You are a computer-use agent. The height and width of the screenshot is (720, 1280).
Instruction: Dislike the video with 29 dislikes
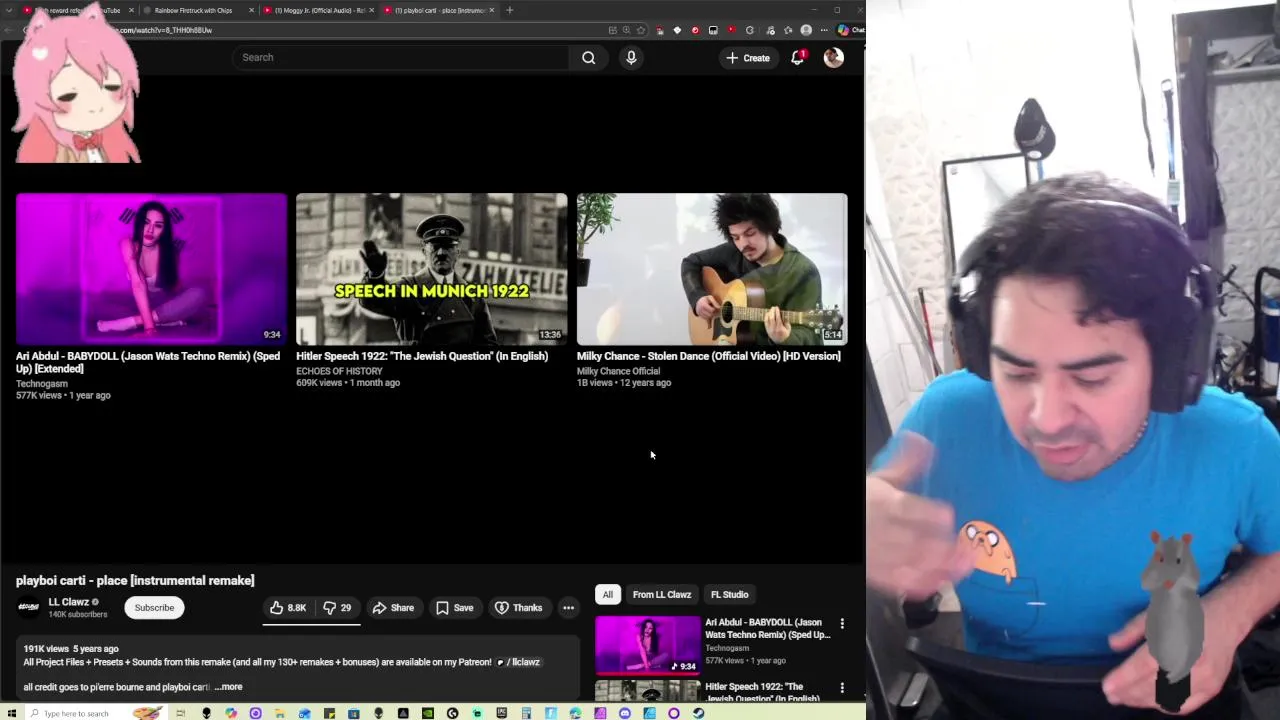pyautogui.click(x=337, y=608)
